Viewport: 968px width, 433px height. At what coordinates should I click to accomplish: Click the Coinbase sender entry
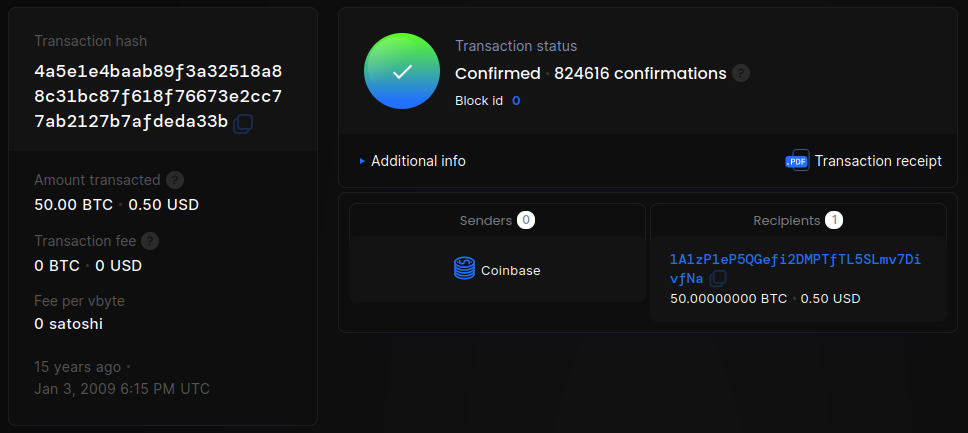[510, 270]
